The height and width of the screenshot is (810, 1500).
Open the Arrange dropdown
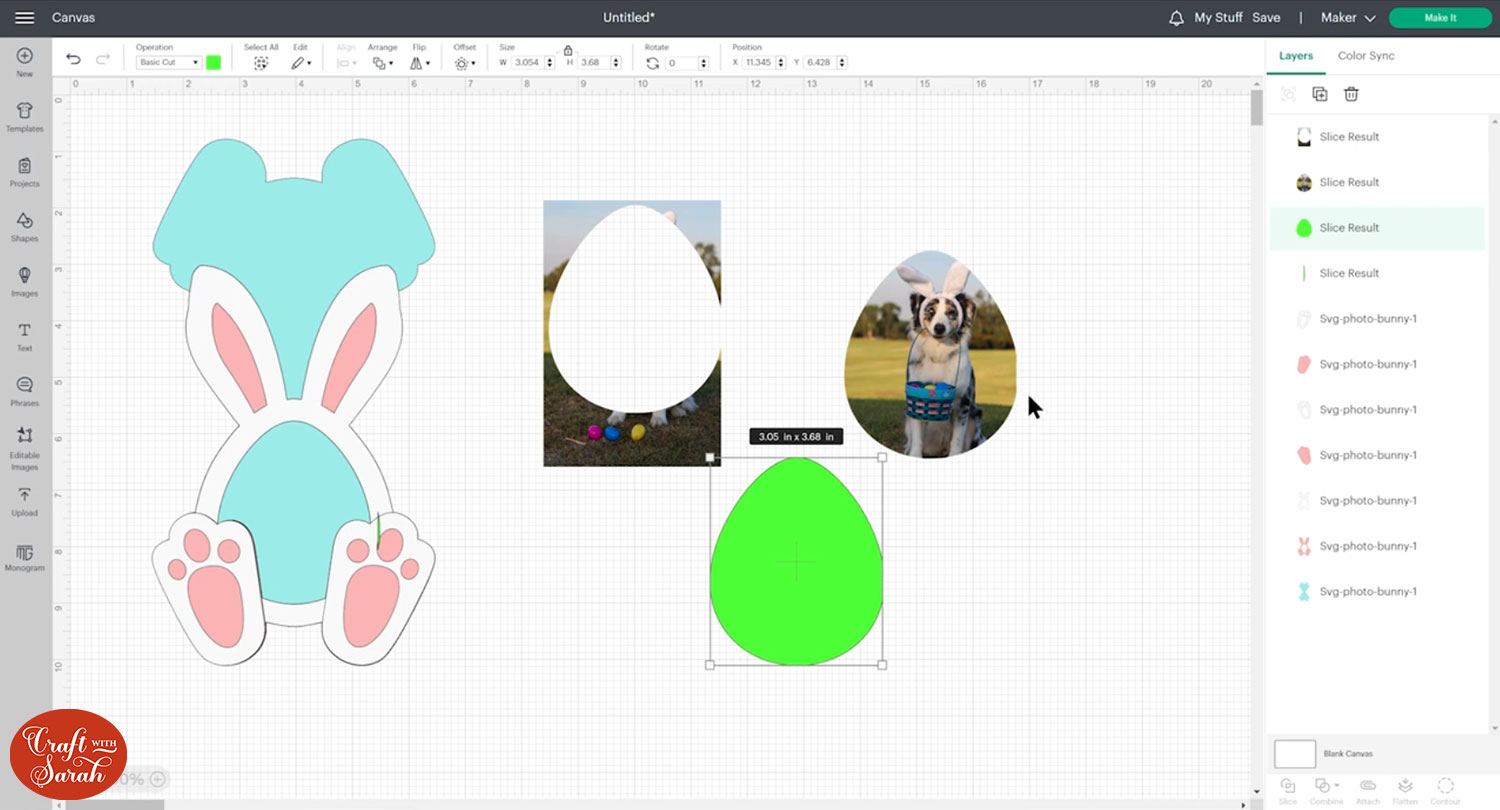[x=381, y=63]
